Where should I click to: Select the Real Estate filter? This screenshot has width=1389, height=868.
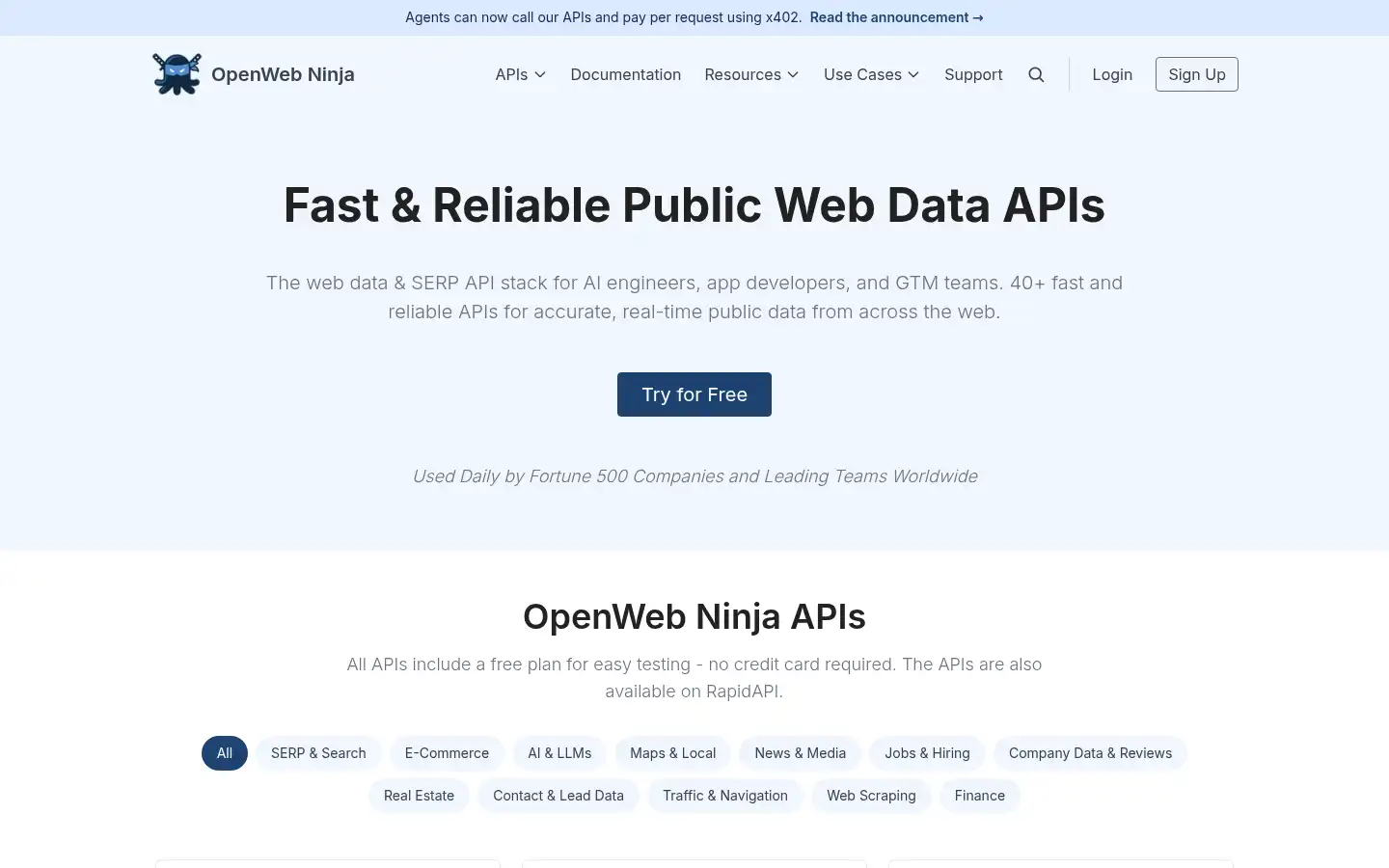coord(419,796)
